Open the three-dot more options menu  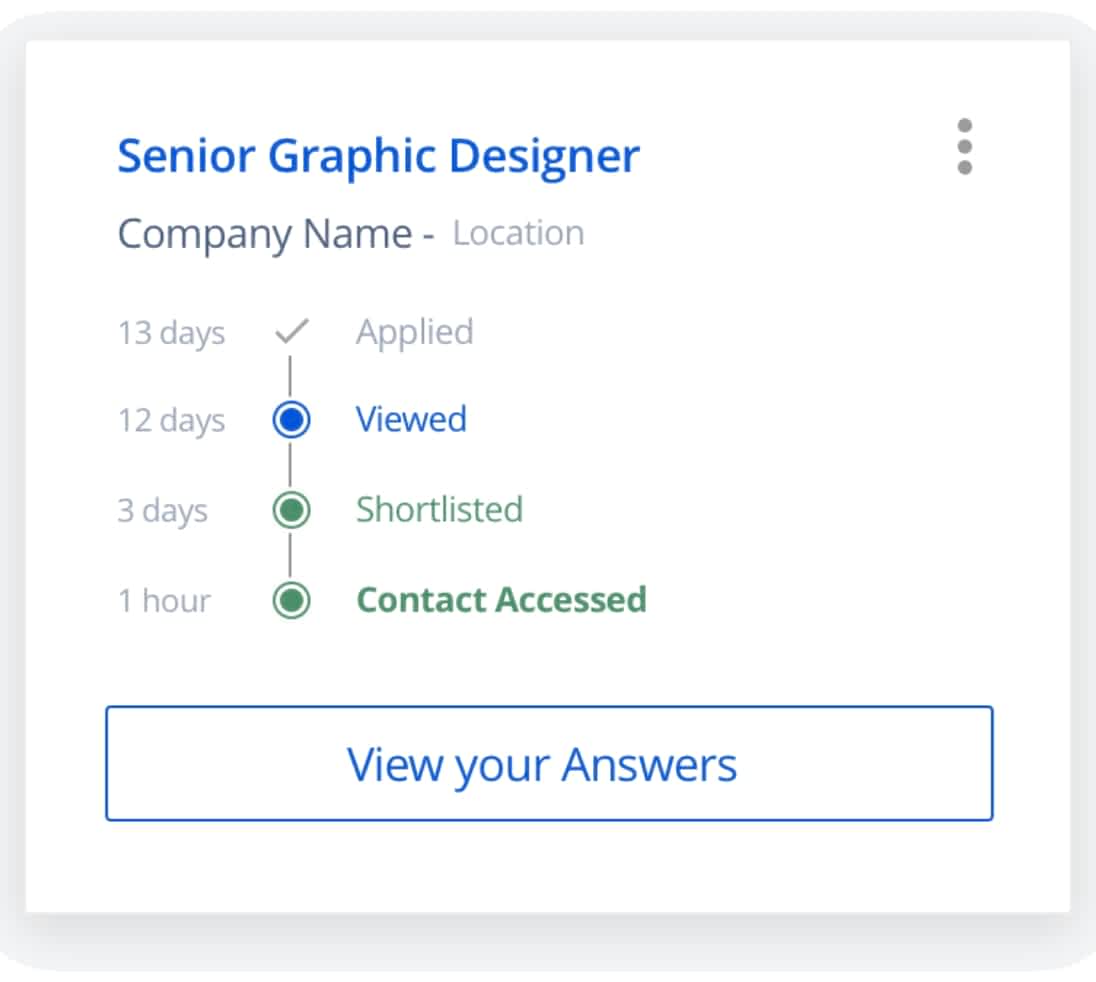click(964, 147)
